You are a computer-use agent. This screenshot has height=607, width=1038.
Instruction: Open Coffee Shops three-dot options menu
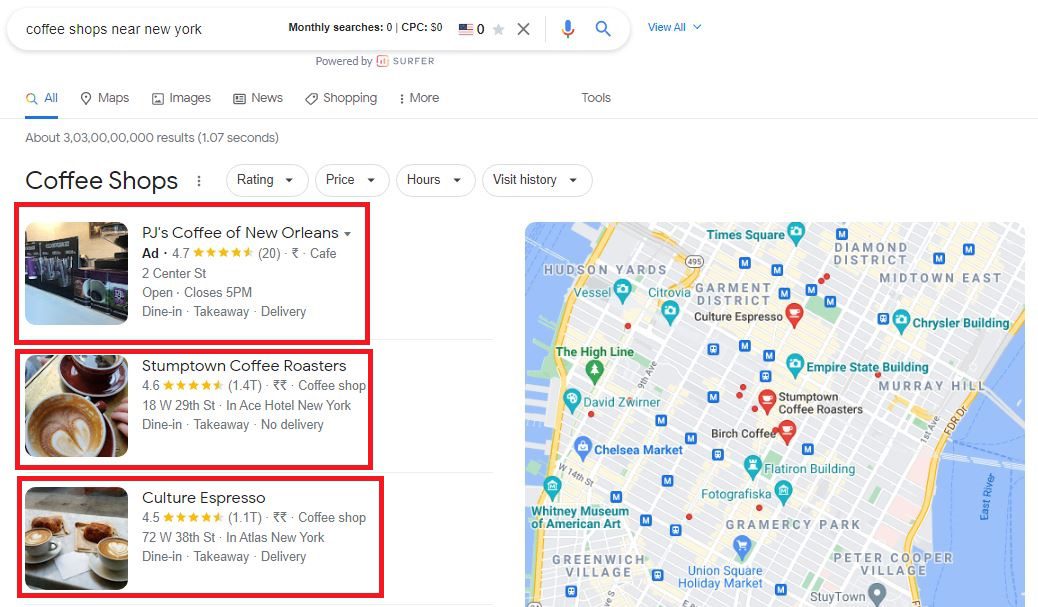tap(199, 181)
